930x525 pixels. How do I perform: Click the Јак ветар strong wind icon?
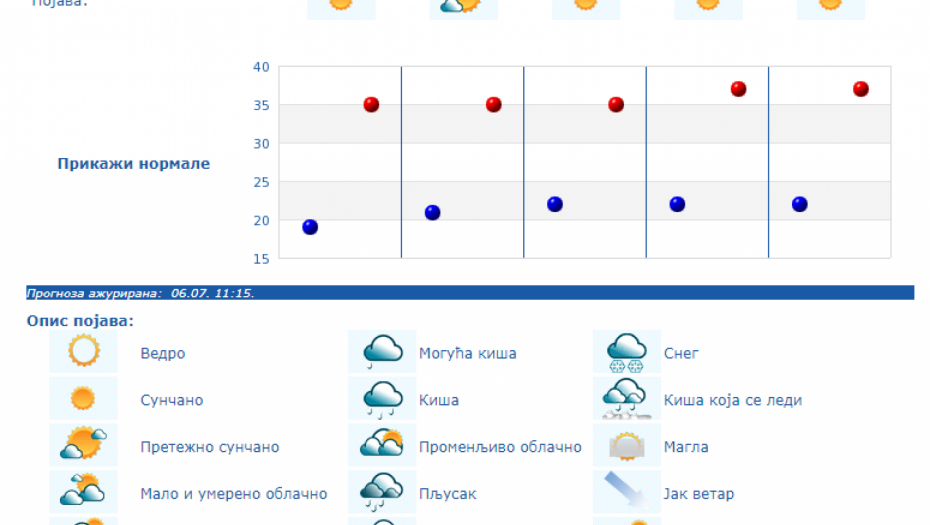click(x=627, y=492)
